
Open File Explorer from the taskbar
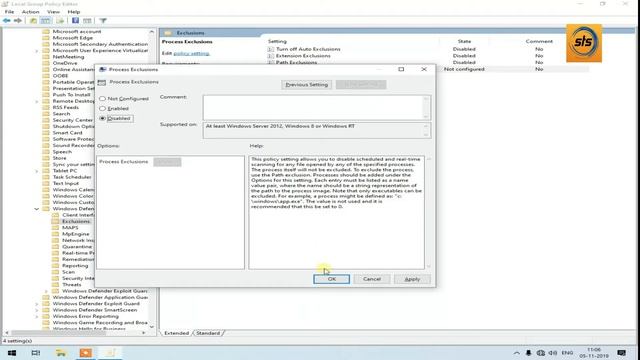[61, 353]
